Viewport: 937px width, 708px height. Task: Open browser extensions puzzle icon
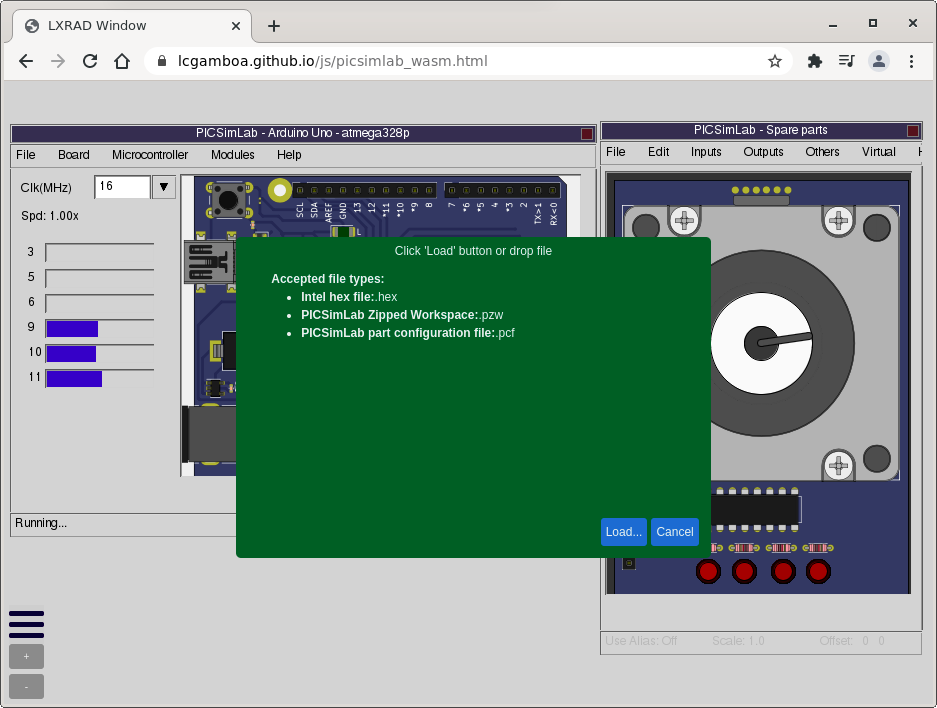[x=814, y=61]
